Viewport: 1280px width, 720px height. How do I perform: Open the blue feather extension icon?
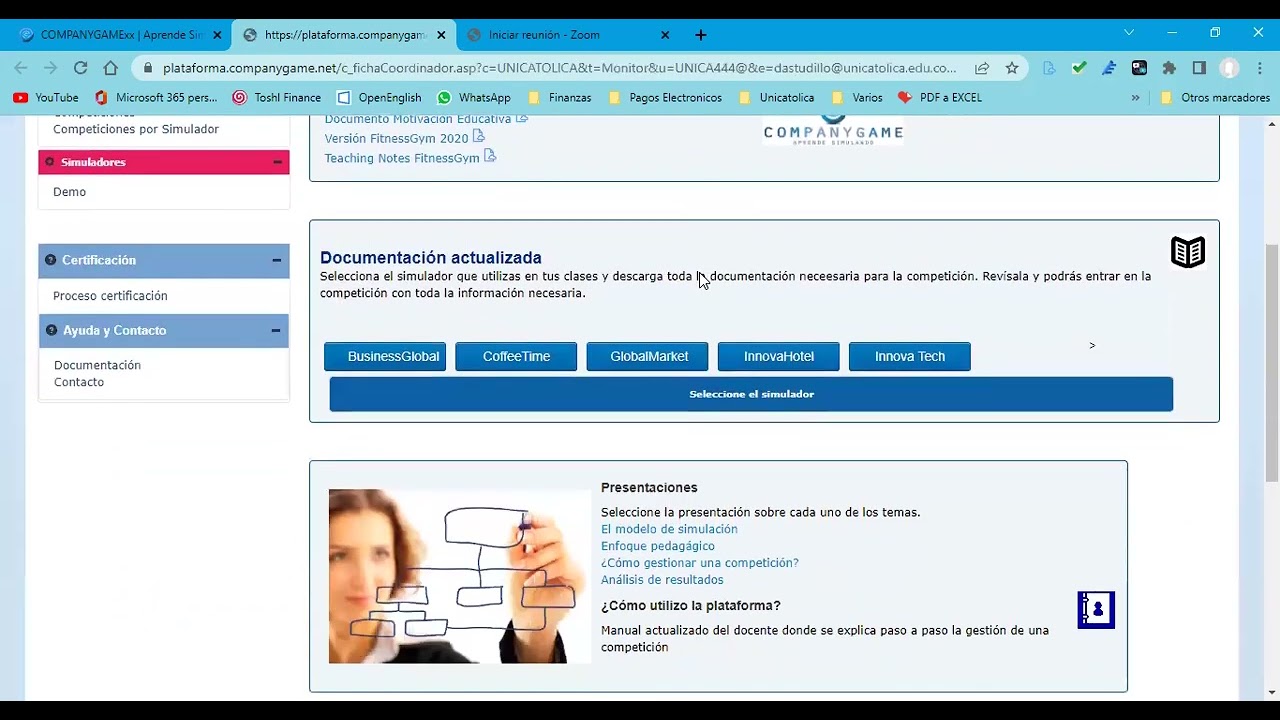tap(1109, 68)
